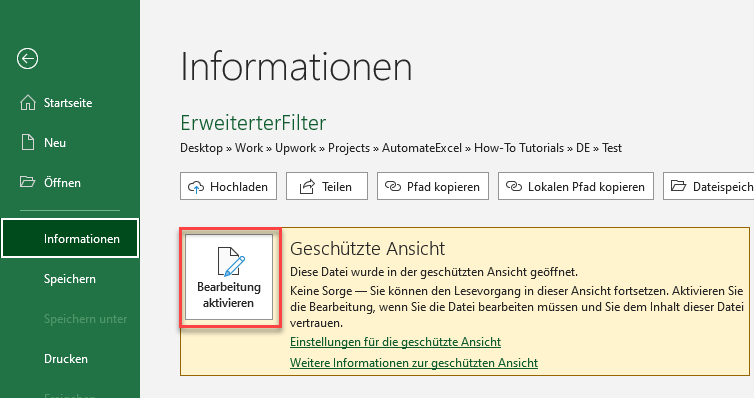754x398 pixels.
Task: Click the Test path segment
Action: (612, 148)
